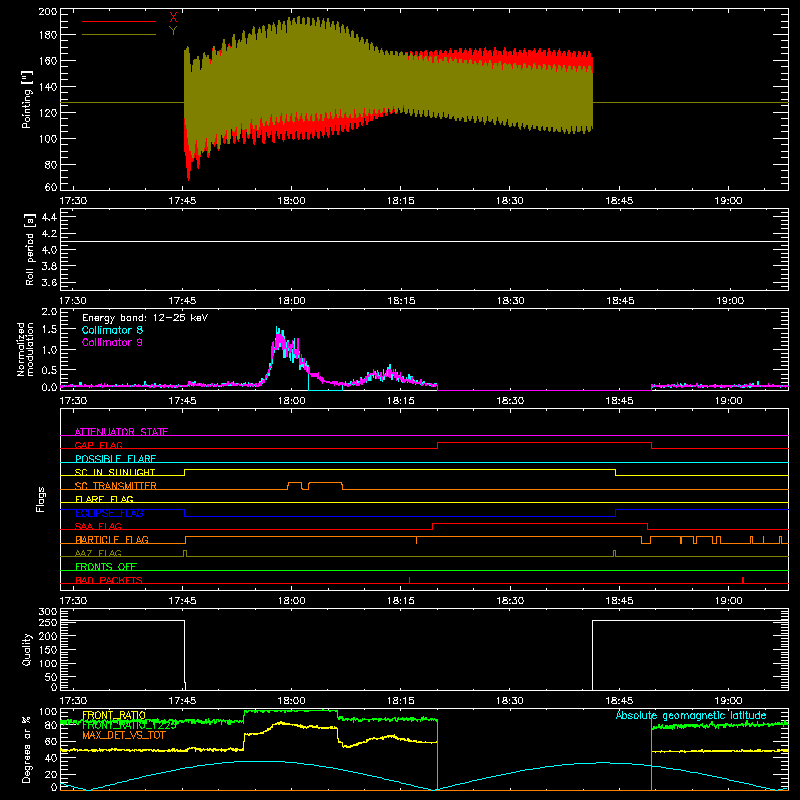Click the Roll period axis title
This screenshot has height=800, width=800.
tap(30, 249)
